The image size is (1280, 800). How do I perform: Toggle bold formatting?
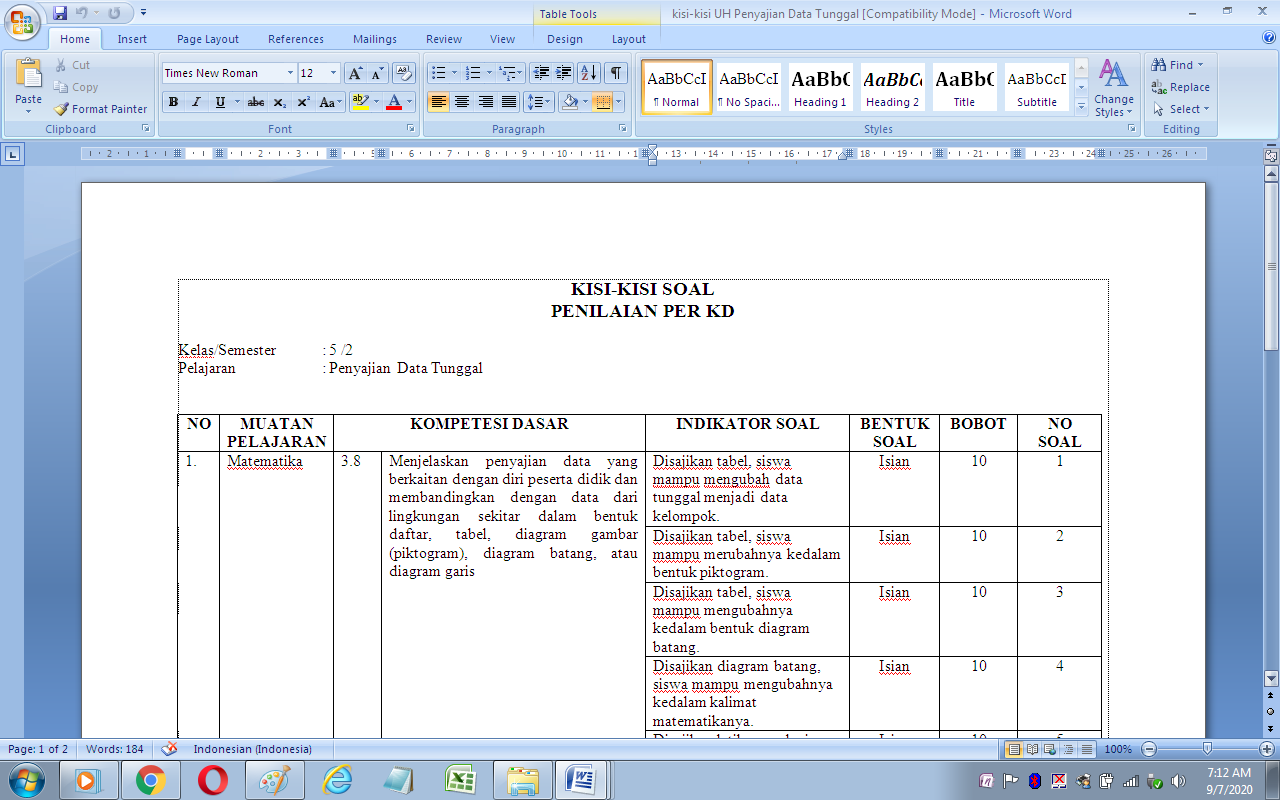pyautogui.click(x=173, y=102)
